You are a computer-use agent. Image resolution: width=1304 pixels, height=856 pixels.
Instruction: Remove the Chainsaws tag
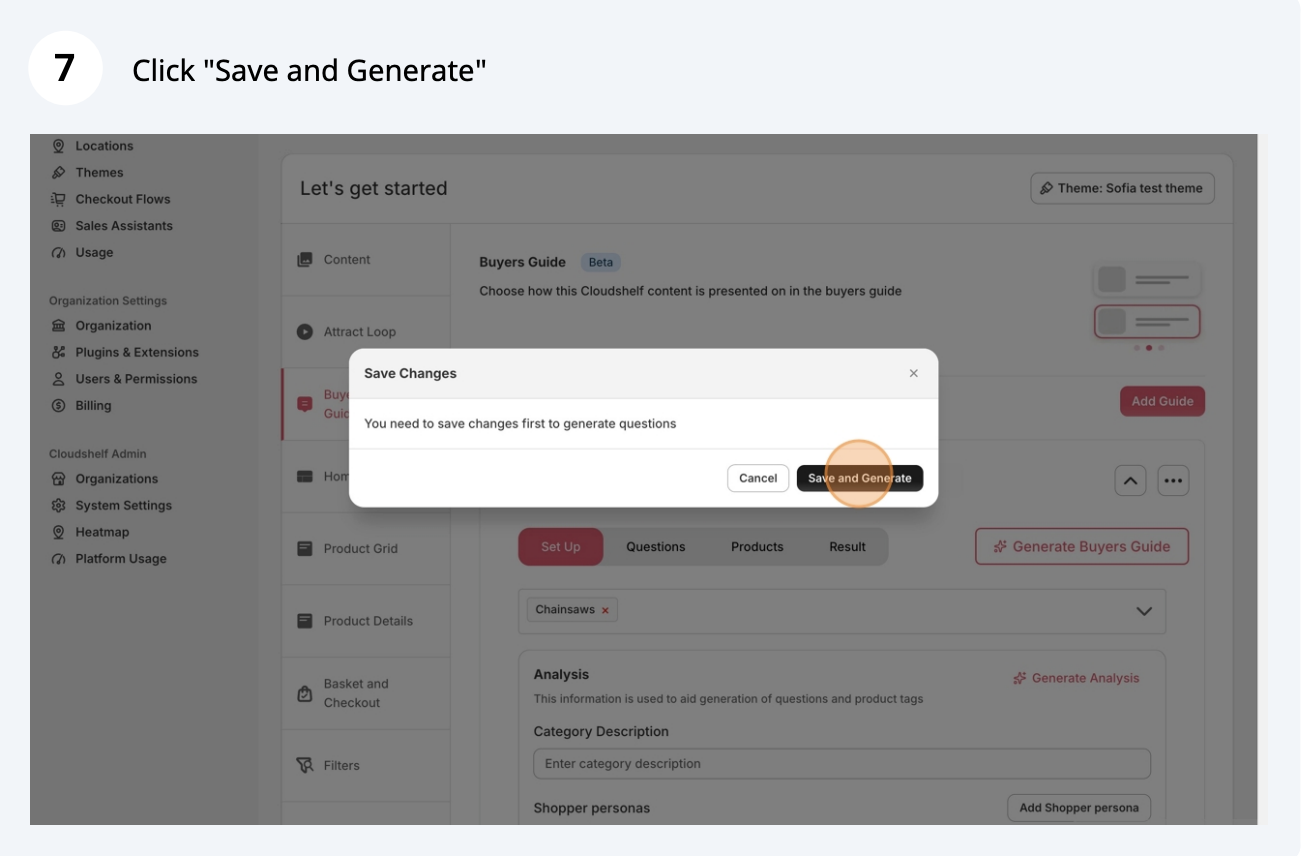coord(605,610)
